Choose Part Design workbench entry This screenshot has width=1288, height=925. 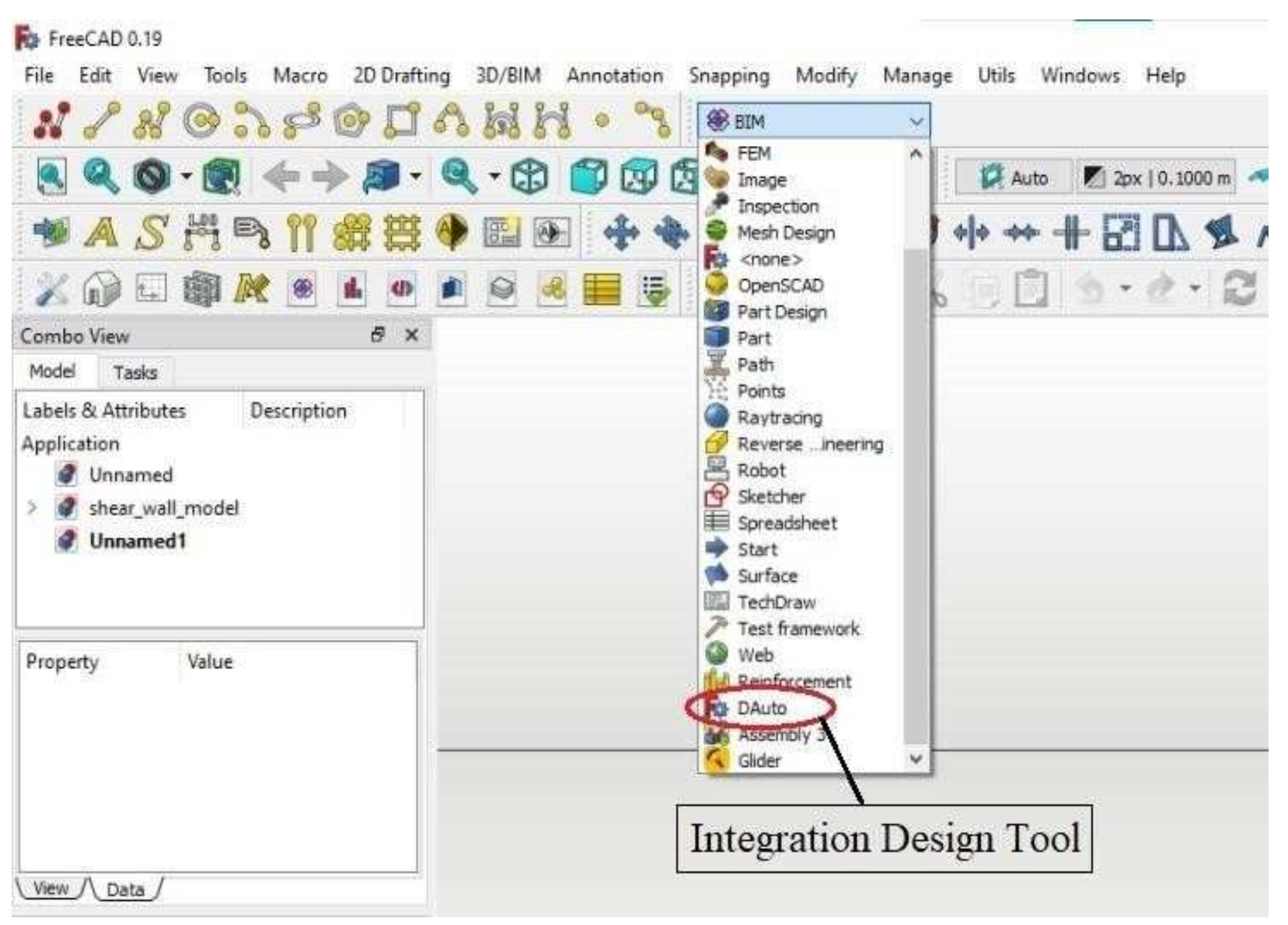781,312
